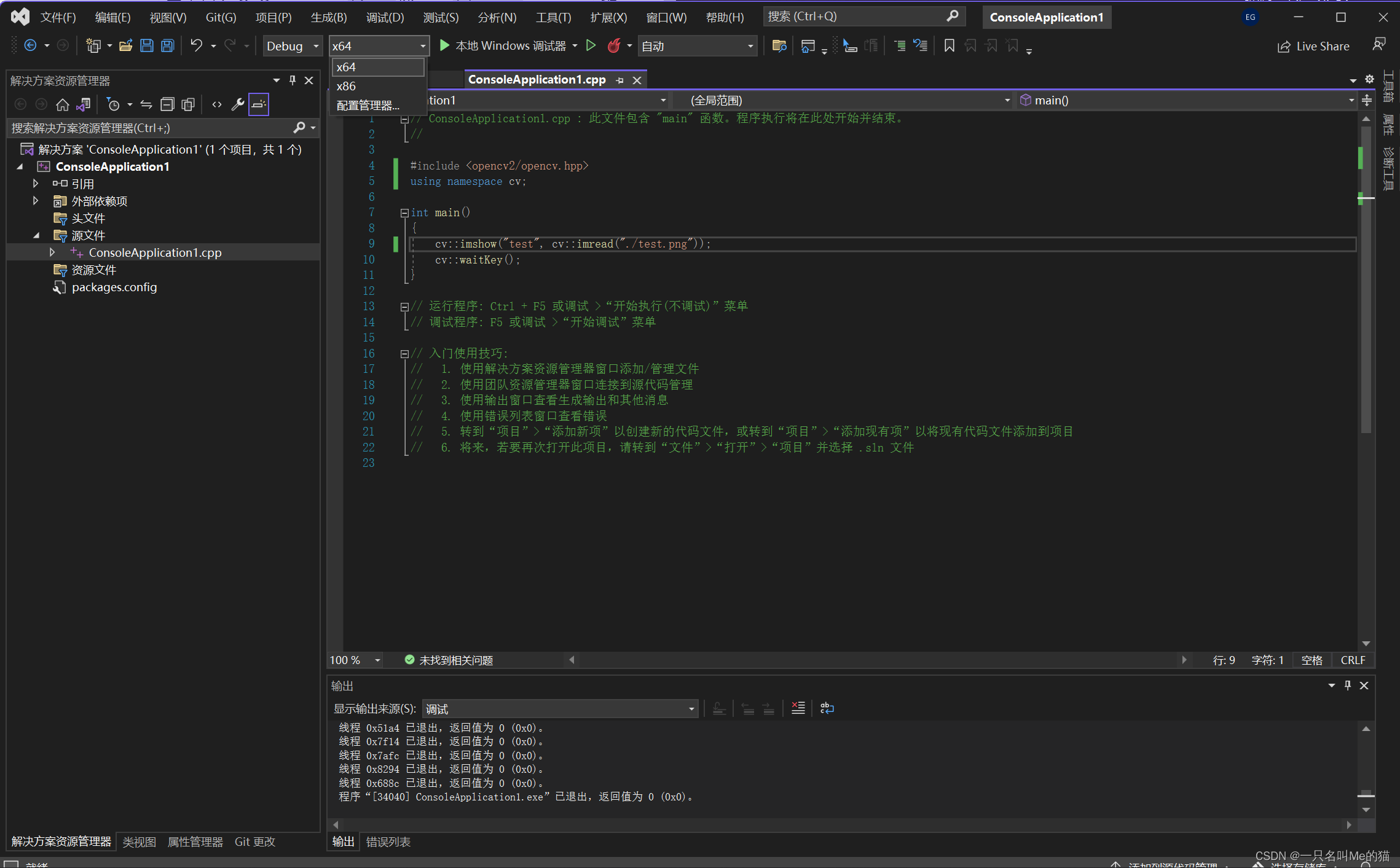Click the Save All toolbar icon
This screenshot has height=868, width=1400.
167,45
